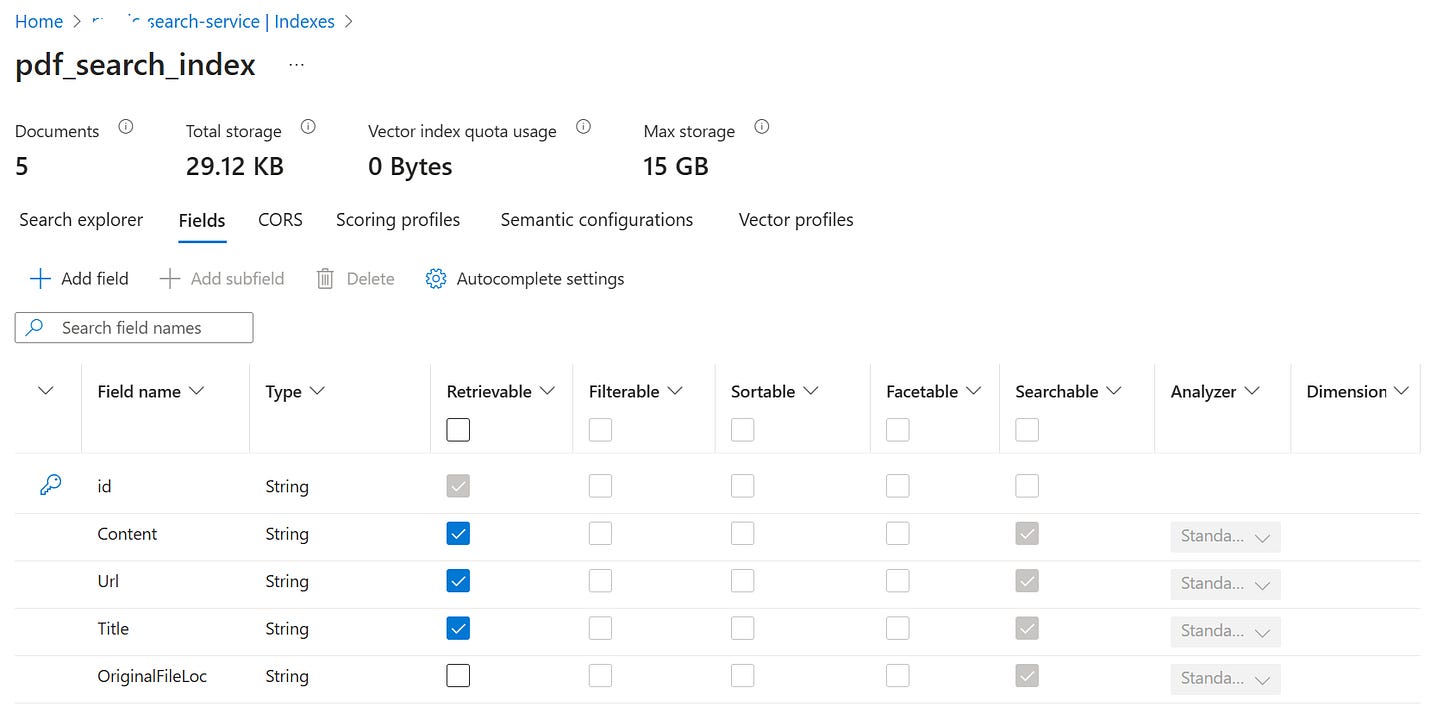Open the Field name column header dropdown

click(196, 391)
